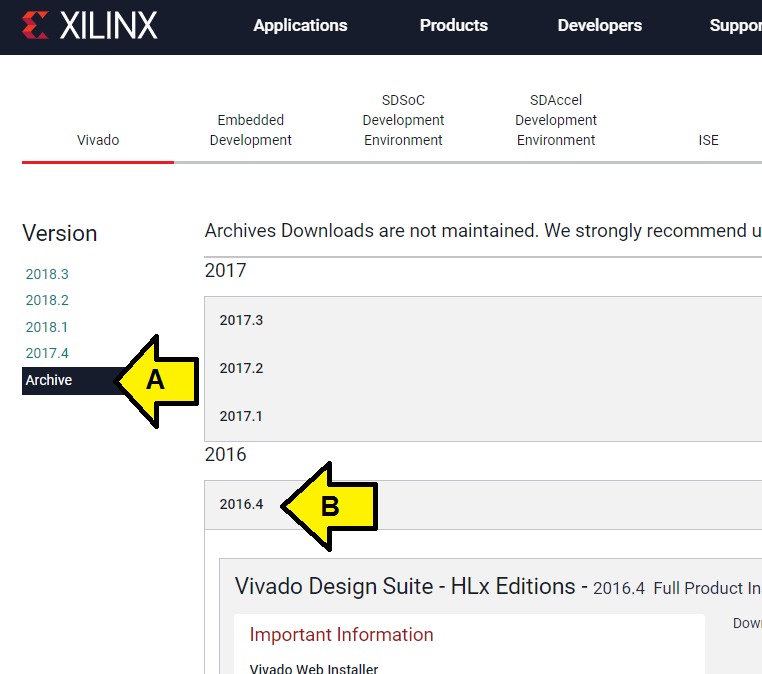The image size is (762, 674).
Task: Click the Version heading
Action: point(60,233)
